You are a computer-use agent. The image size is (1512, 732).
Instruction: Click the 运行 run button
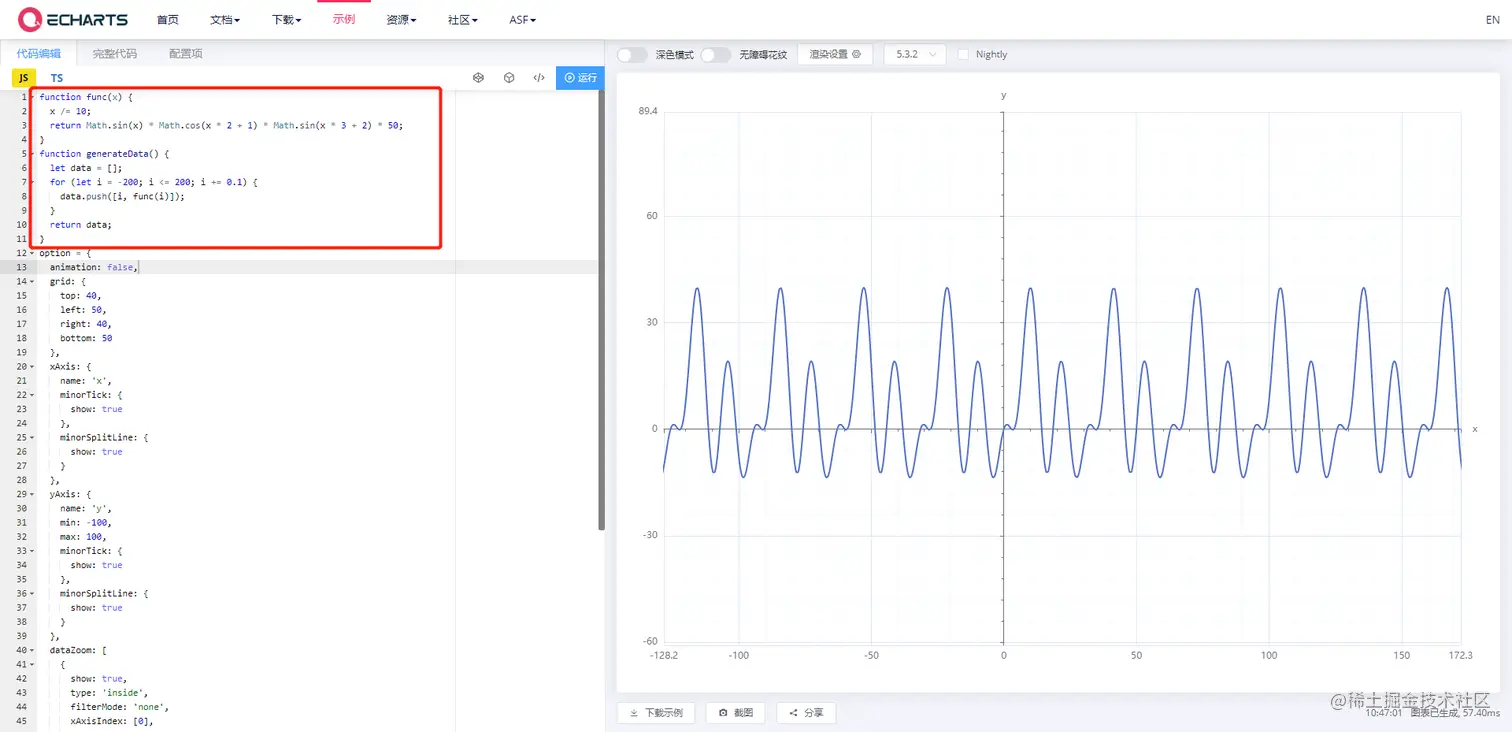[580, 77]
